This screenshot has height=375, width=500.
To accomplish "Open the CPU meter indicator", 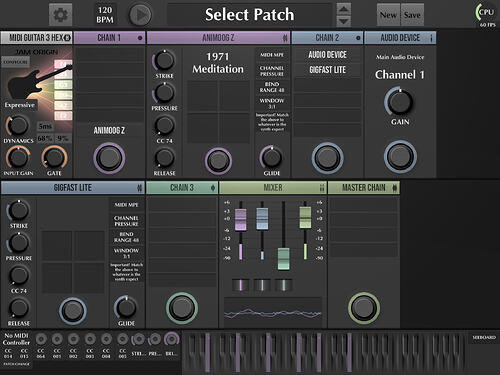I will tap(485, 12).
